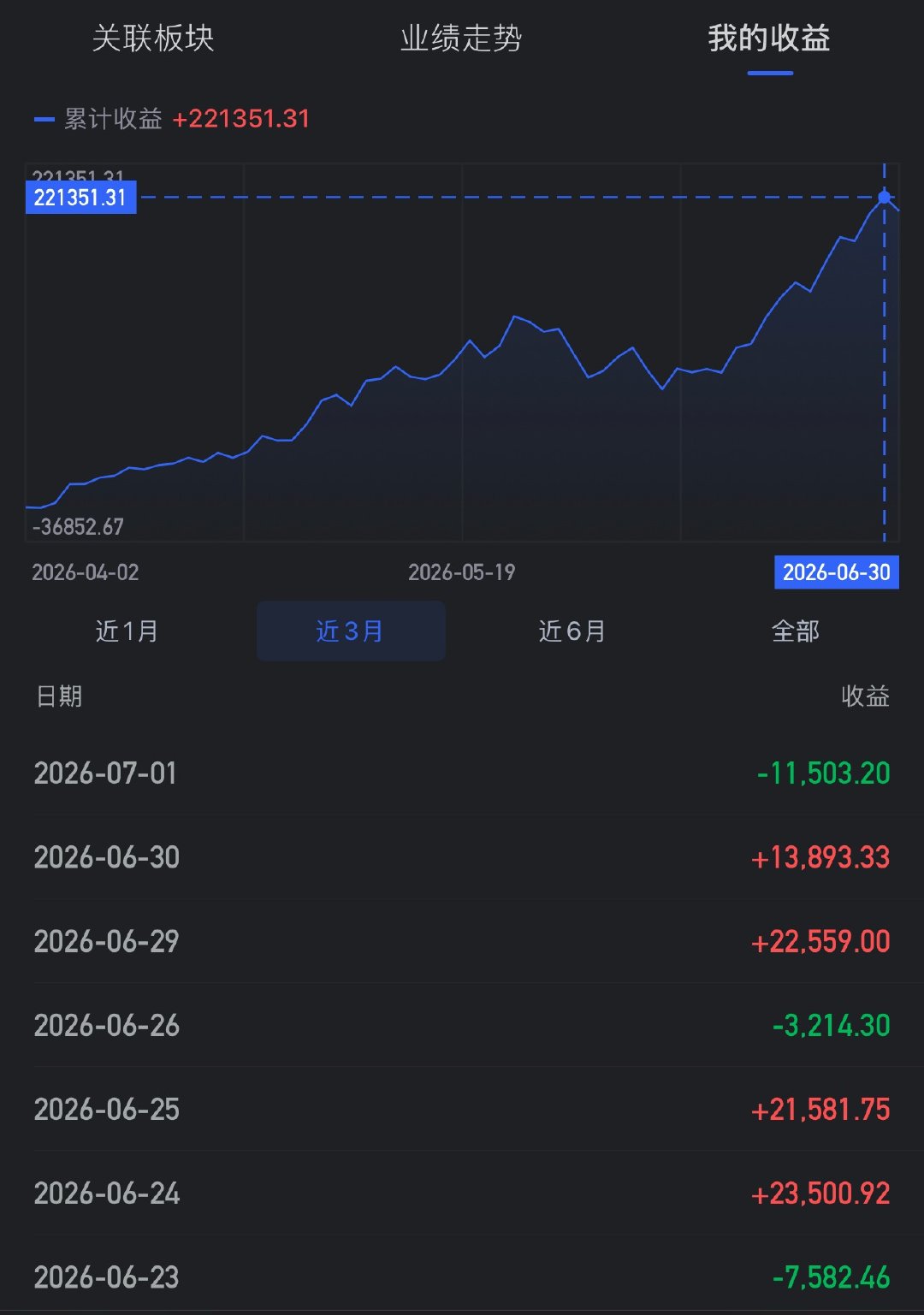Image resolution: width=924 pixels, height=1315 pixels.
Task: Click the +23,500.92 profit value
Action: (820, 1193)
